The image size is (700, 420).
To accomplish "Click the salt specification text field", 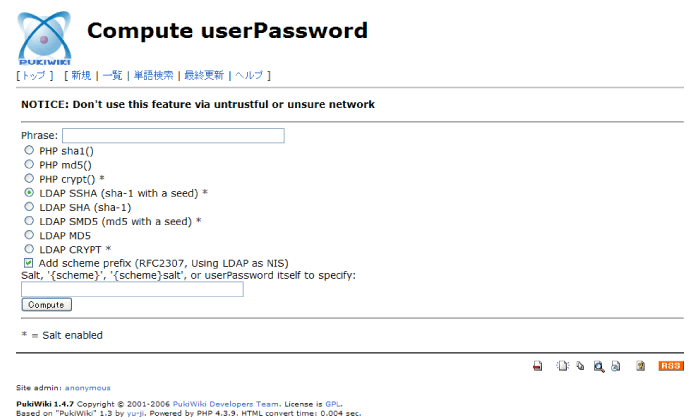I will click(132, 289).
